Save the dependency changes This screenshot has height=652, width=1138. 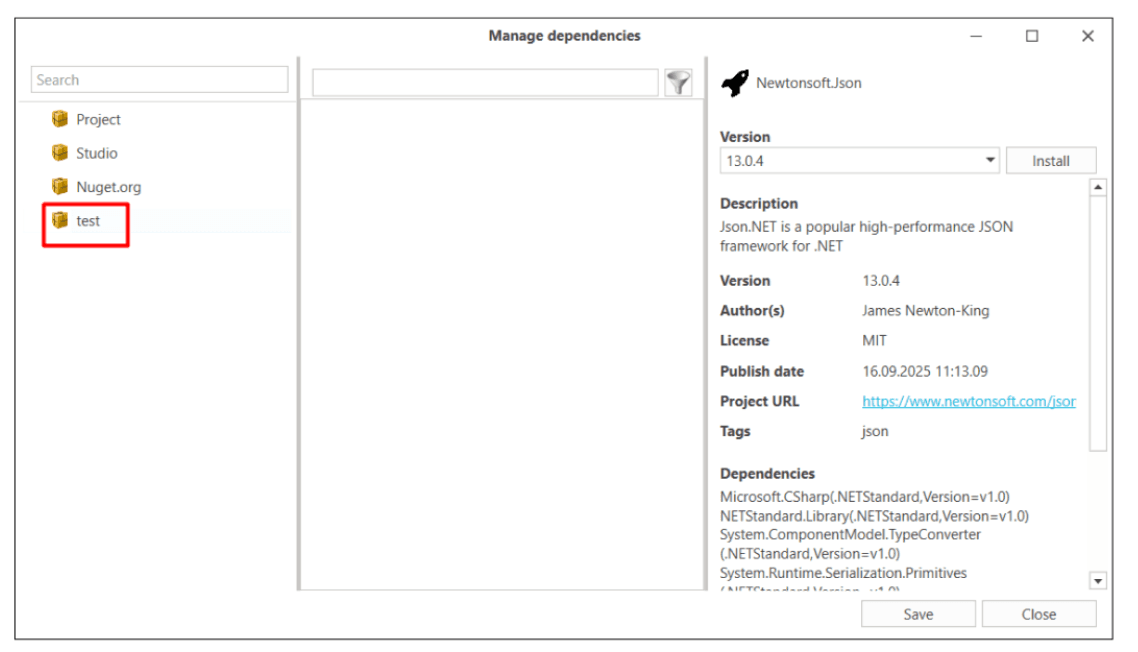917,614
